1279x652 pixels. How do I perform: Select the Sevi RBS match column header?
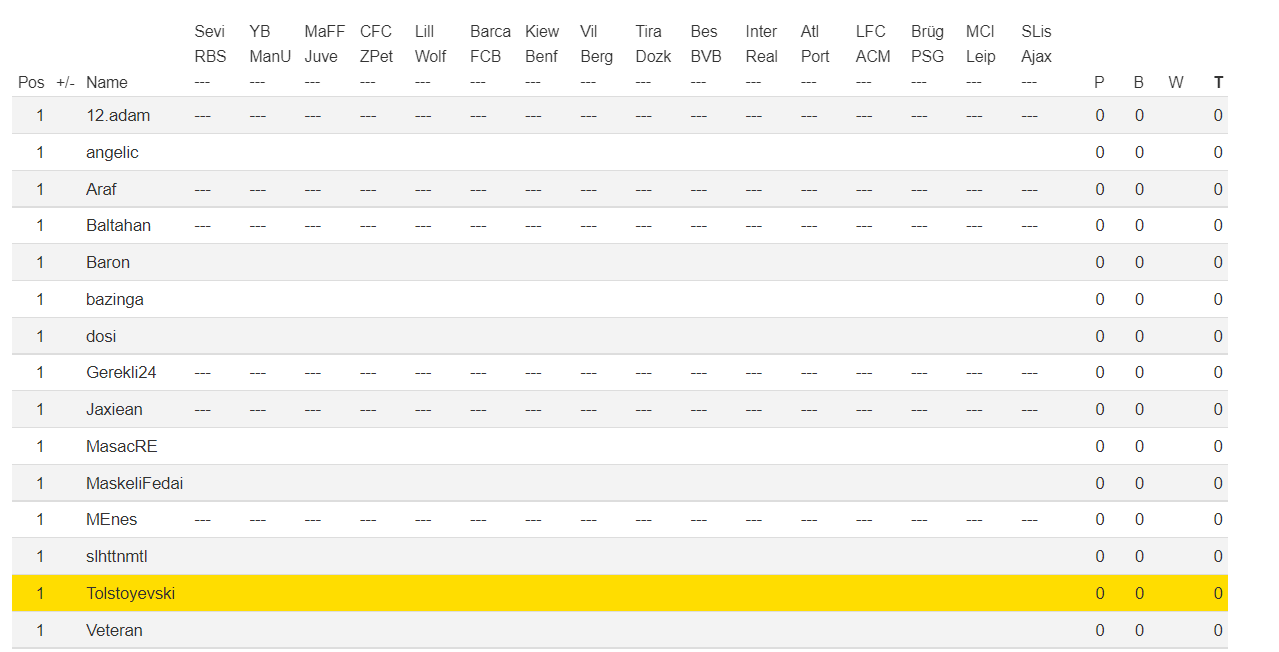pyautogui.click(x=210, y=44)
